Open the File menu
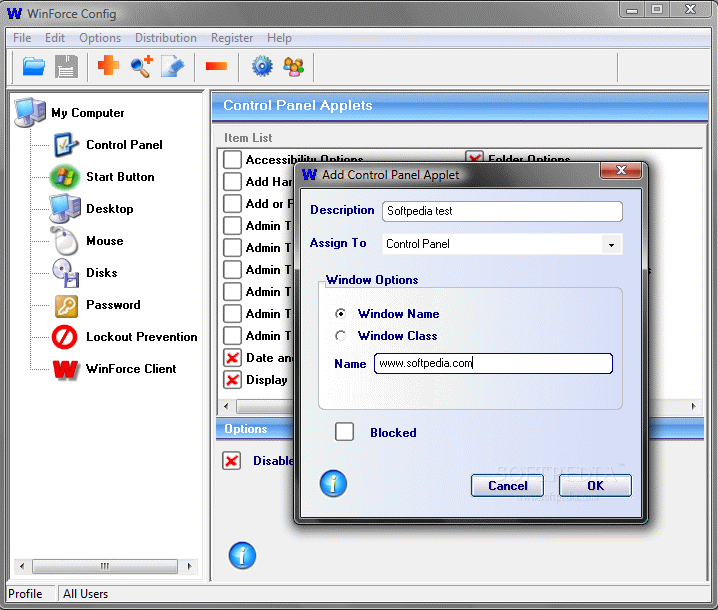The image size is (718, 610). (x=22, y=38)
